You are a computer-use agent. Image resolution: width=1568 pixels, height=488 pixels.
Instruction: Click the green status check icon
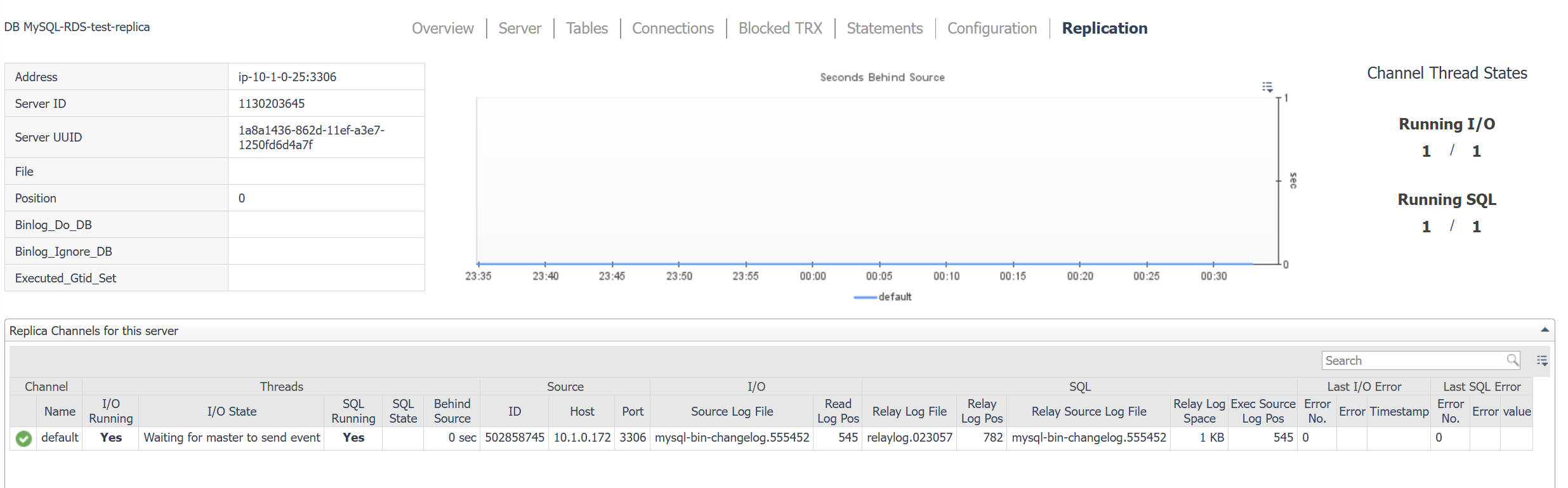(23, 439)
